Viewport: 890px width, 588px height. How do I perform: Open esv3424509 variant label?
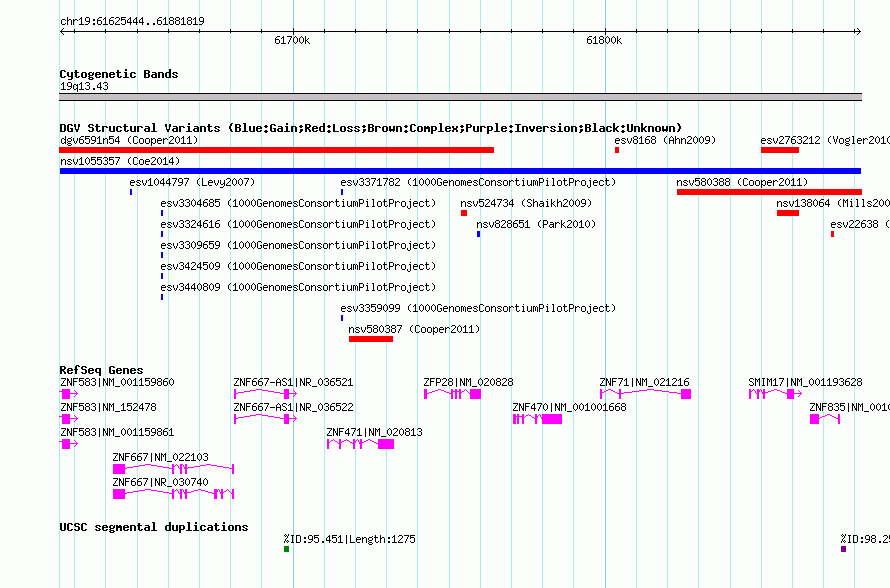pos(298,266)
